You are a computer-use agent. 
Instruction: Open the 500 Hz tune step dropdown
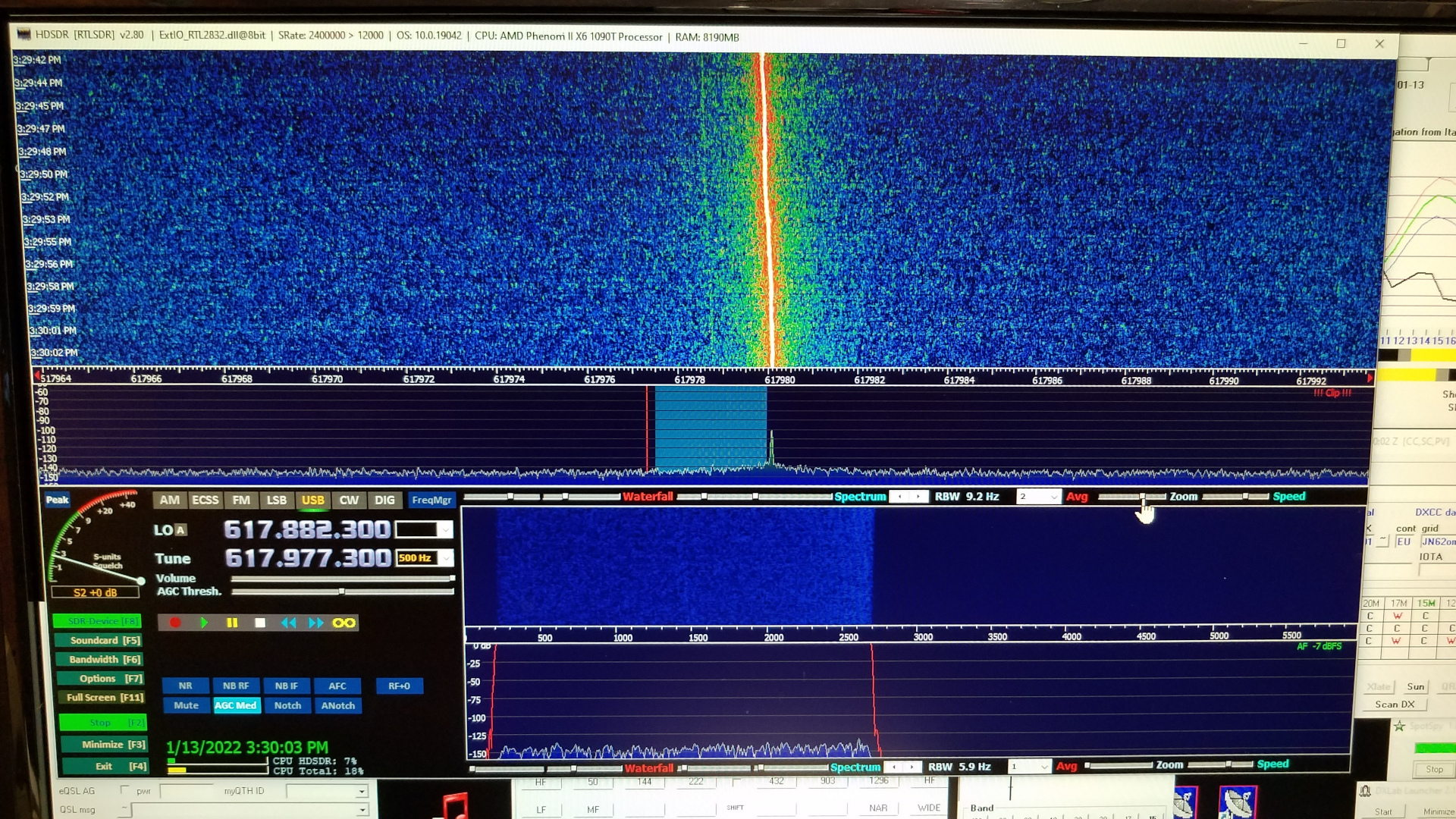click(x=446, y=558)
